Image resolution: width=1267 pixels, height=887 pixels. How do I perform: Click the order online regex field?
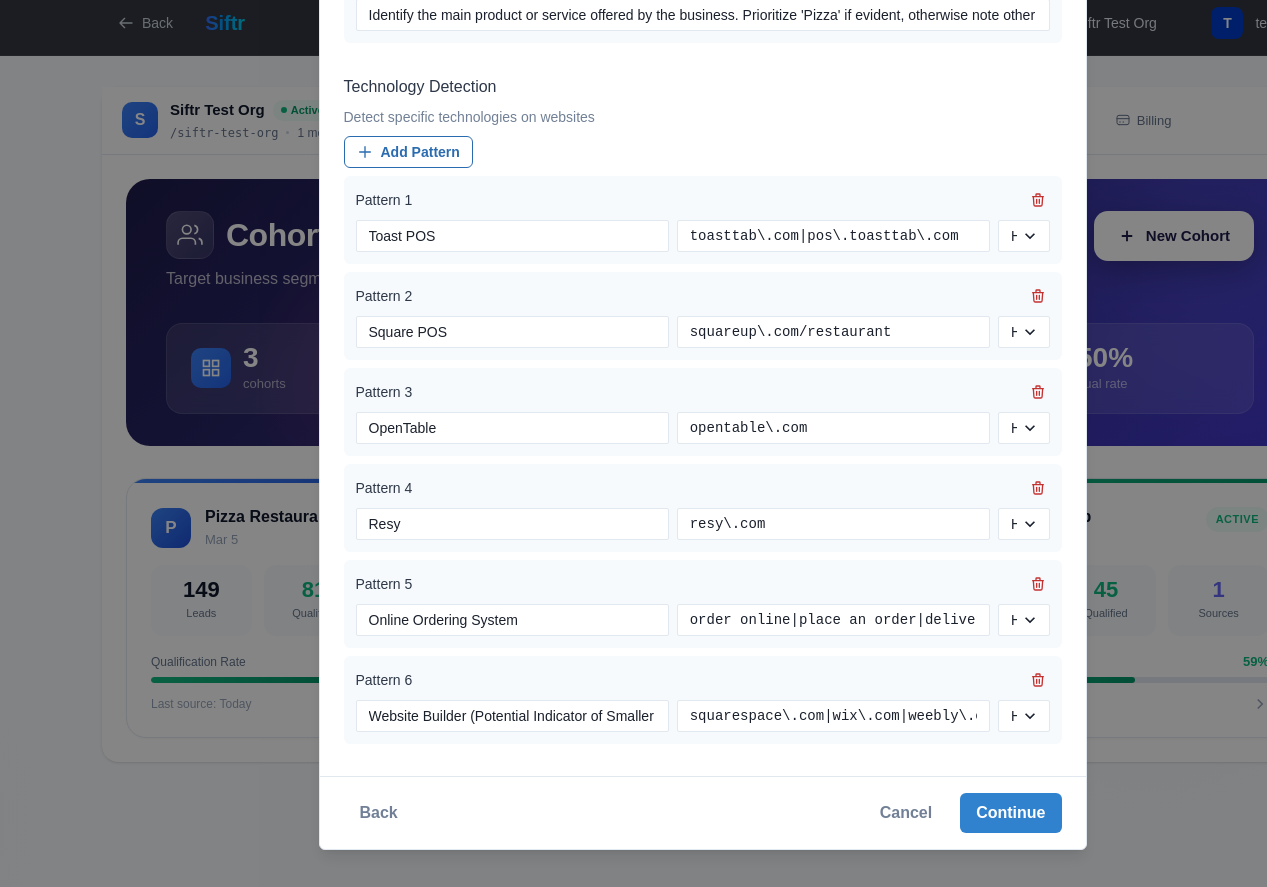(x=833, y=620)
